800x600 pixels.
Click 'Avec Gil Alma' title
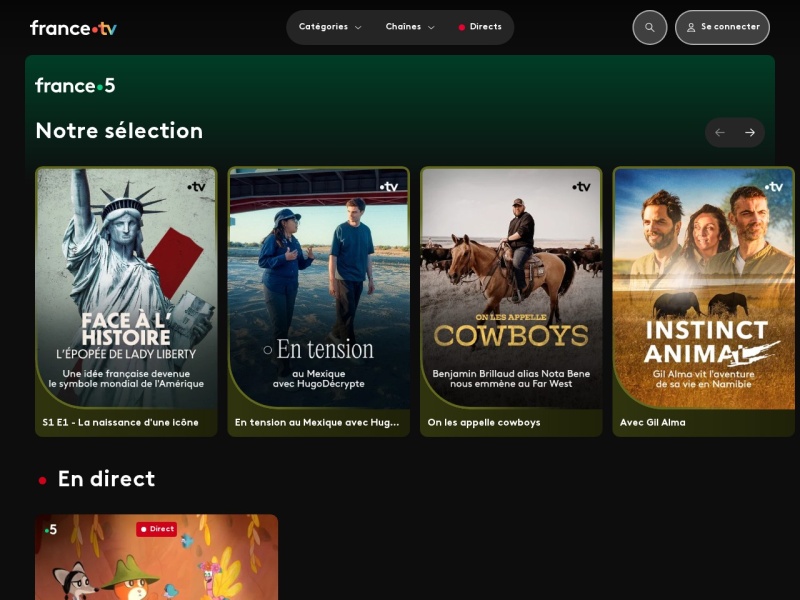[x=653, y=422]
